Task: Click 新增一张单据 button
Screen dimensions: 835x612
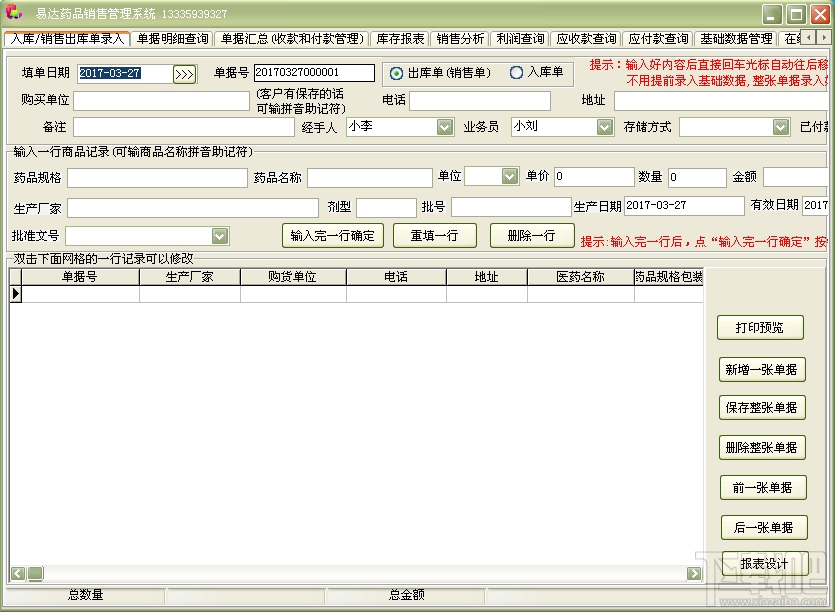Action: (762, 370)
